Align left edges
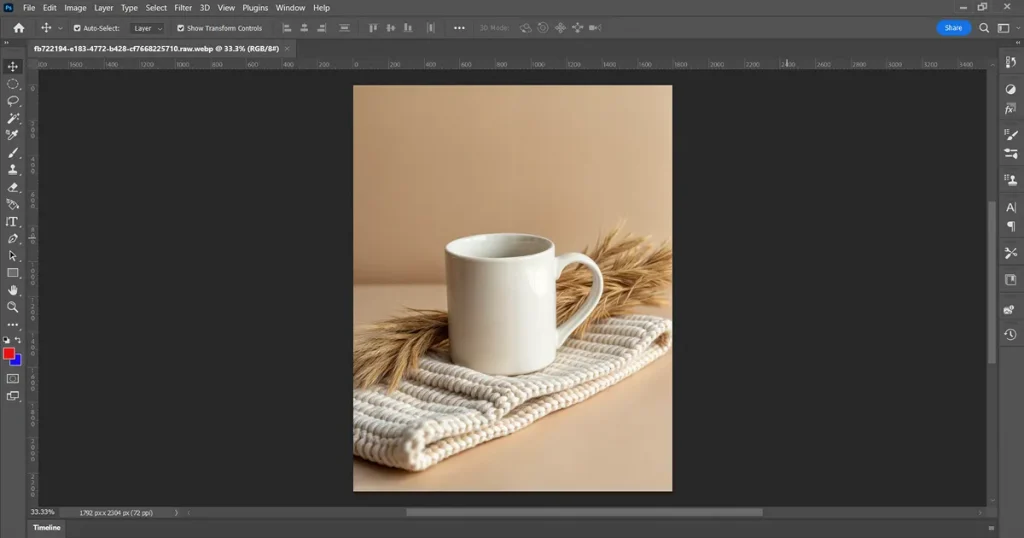Screen dimensions: 1024x538 286,28
